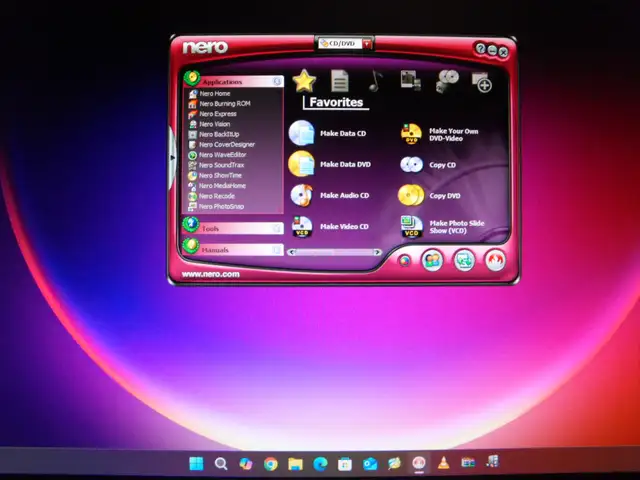Start the Make Audio CD task
The image size is (640, 480).
click(330, 195)
